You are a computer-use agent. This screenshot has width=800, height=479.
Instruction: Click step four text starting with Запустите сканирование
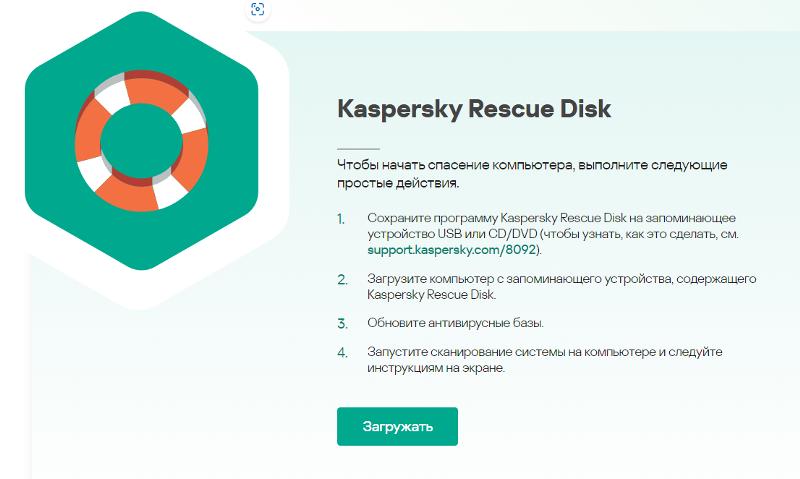(544, 360)
